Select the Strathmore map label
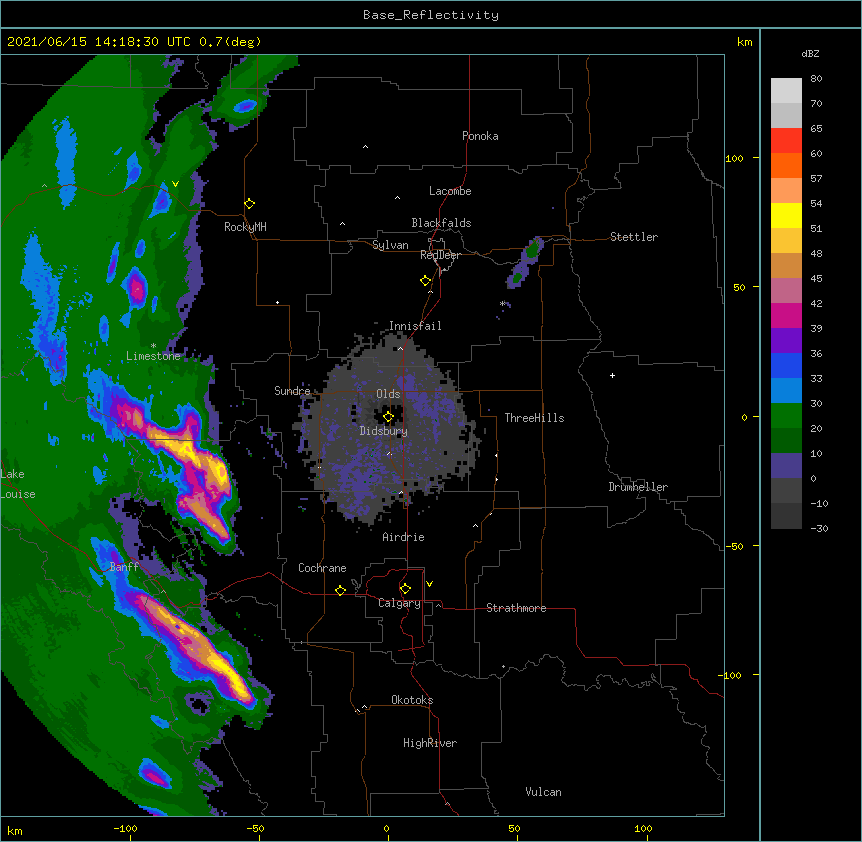The width and height of the screenshot is (862, 842). [x=516, y=608]
